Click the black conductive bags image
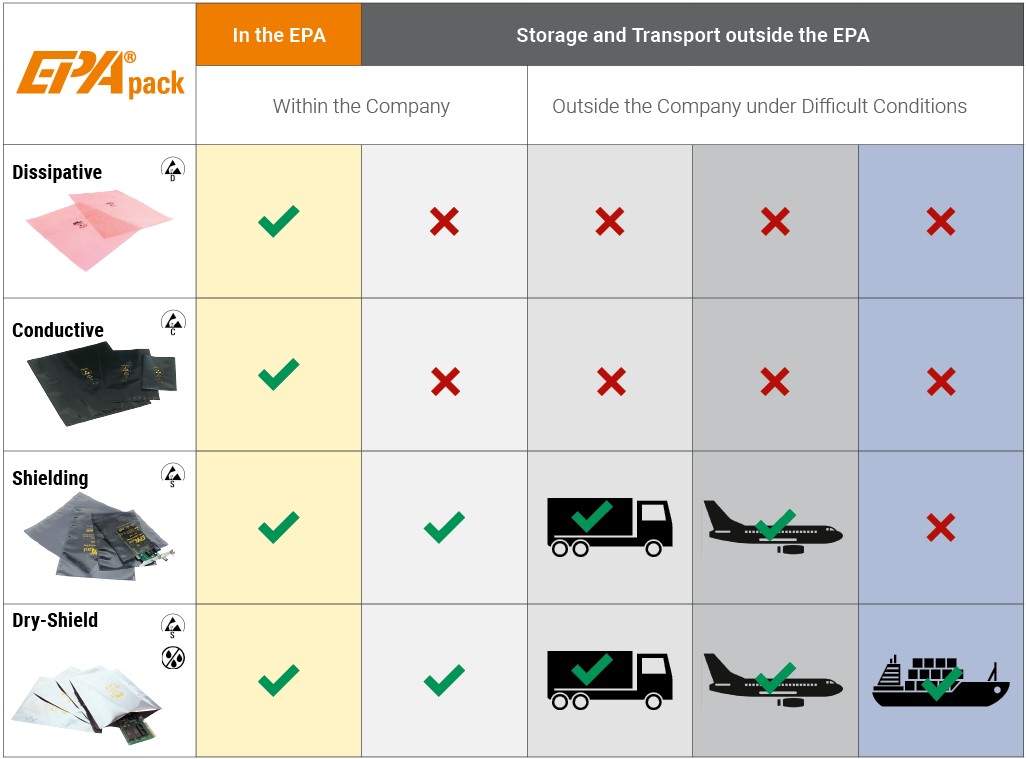1026x759 pixels. pyautogui.click(x=102, y=383)
